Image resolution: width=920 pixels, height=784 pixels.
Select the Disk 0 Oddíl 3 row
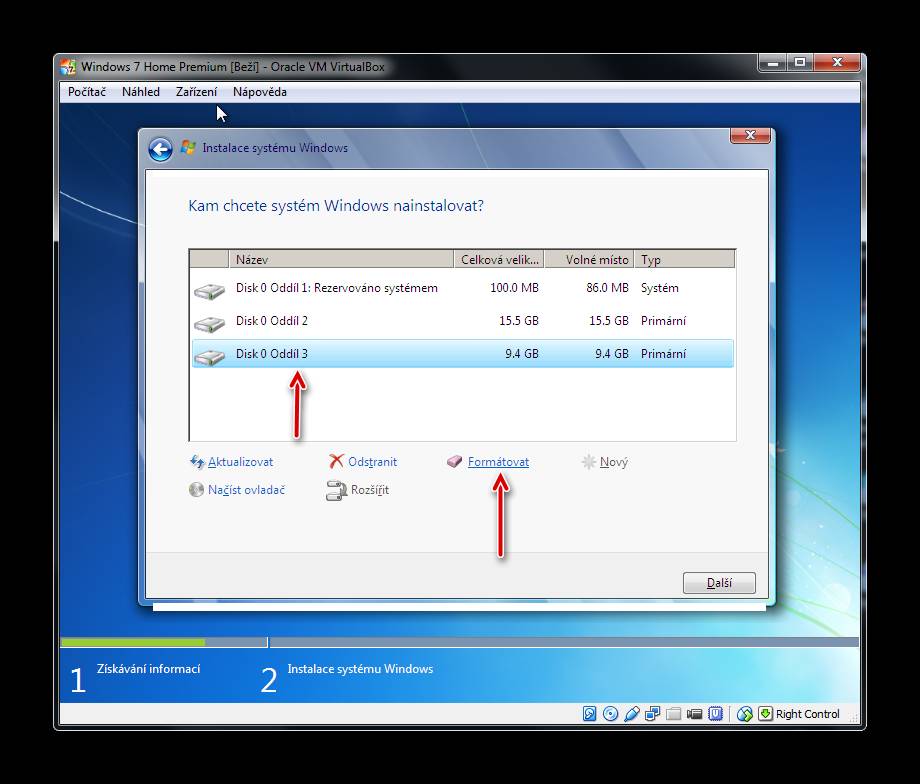pyautogui.click(x=462, y=354)
